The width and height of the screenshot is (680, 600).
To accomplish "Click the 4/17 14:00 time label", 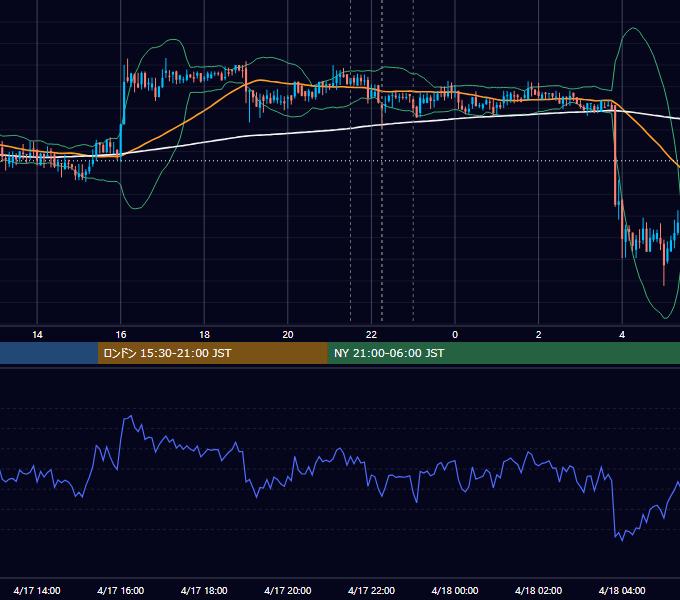I will pos(37,590).
